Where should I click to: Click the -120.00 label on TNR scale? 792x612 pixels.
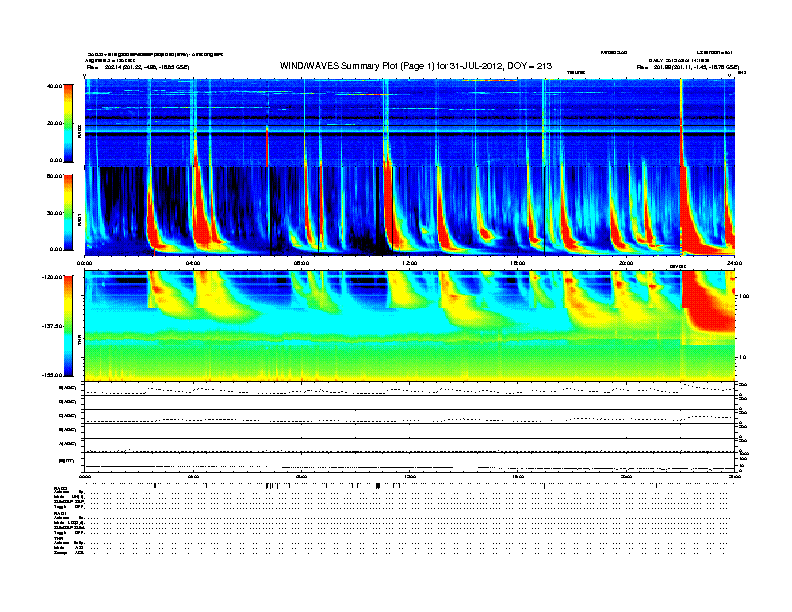52,277
